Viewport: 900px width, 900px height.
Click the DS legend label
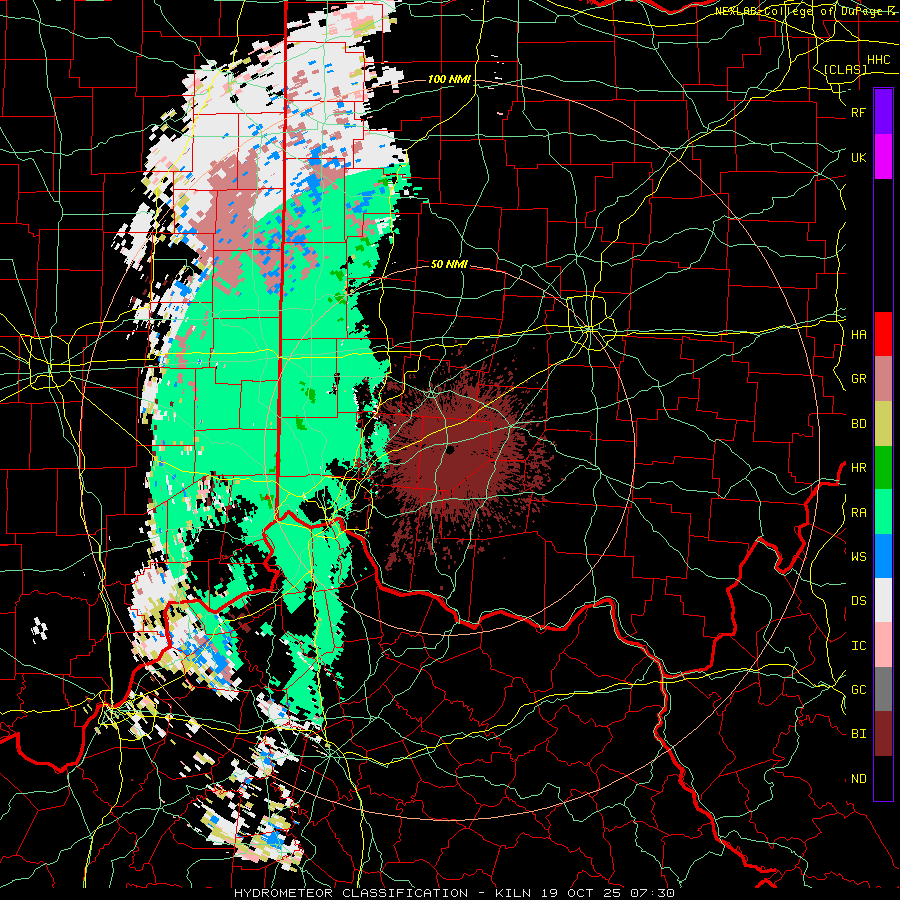pyautogui.click(x=858, y=601)
